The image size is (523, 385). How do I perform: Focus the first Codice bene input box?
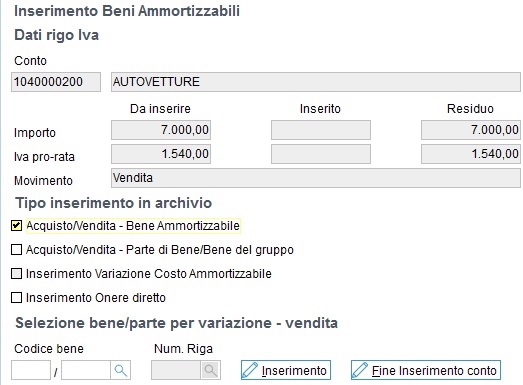31,370
